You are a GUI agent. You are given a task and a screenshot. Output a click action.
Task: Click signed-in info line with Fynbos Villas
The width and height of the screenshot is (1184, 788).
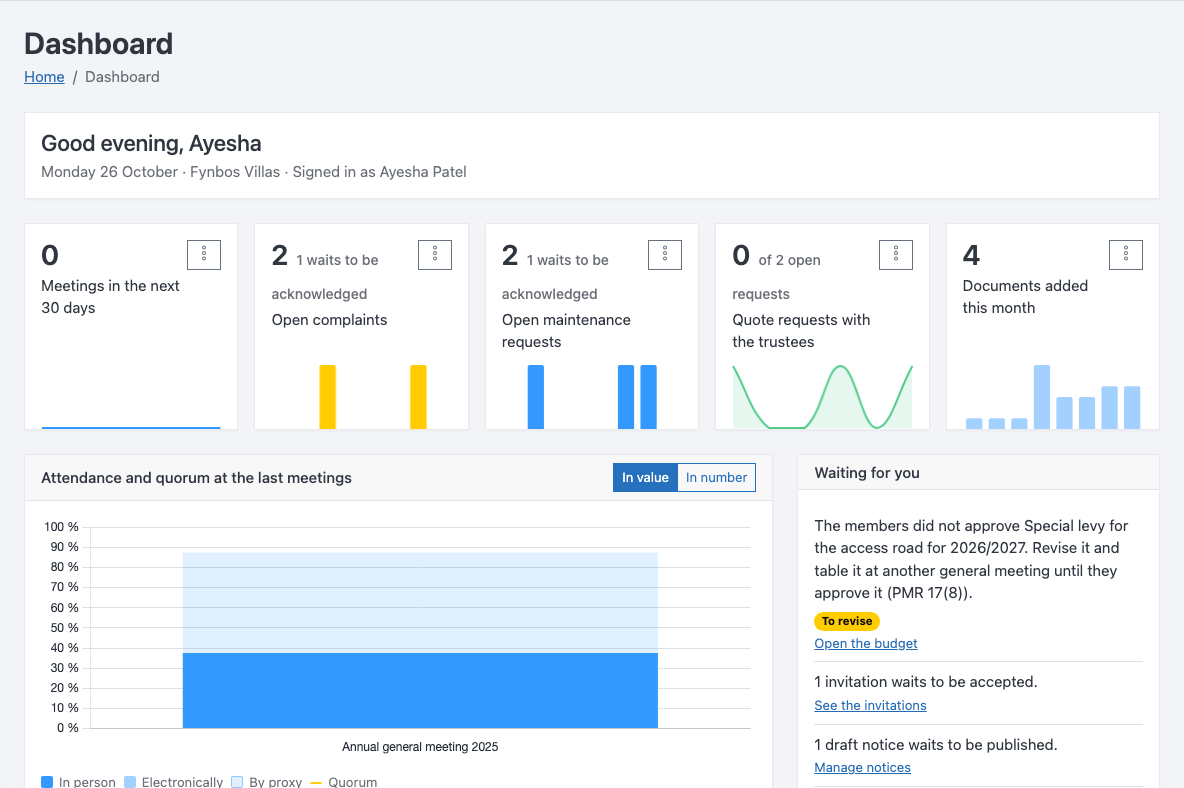point(254,172)
